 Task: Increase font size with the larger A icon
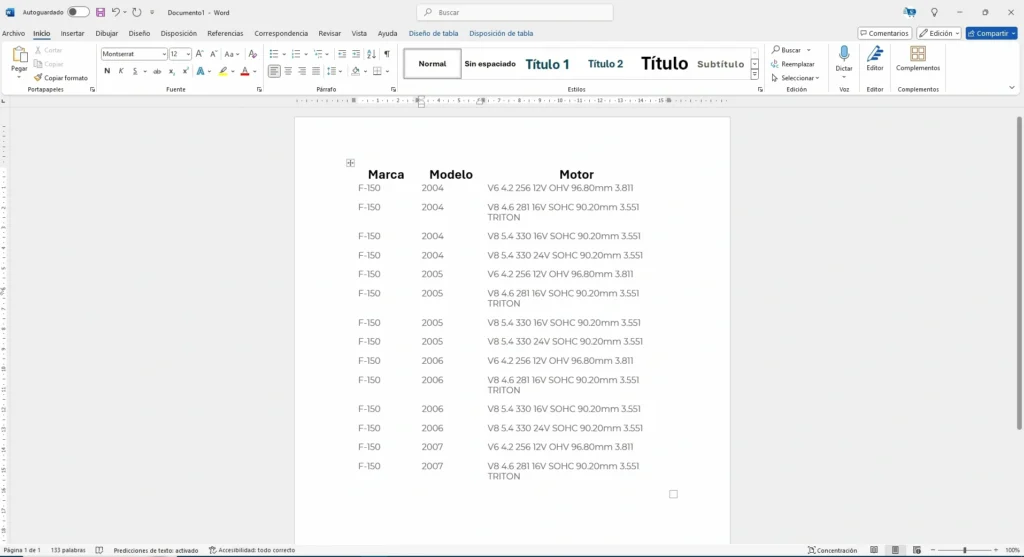pos(199,54)
